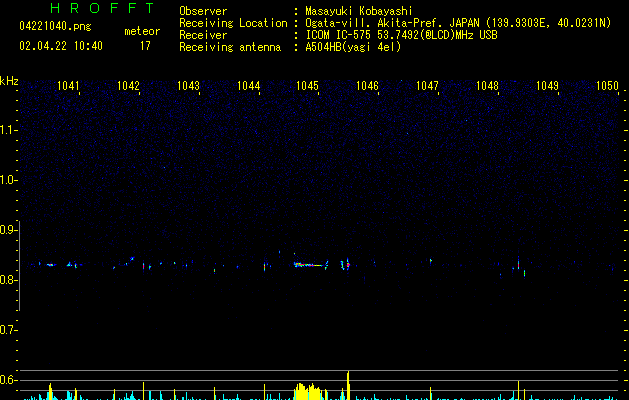Click the 1049 time axis marker
This screenshot has width=629, height=400.
click(547, 86)
